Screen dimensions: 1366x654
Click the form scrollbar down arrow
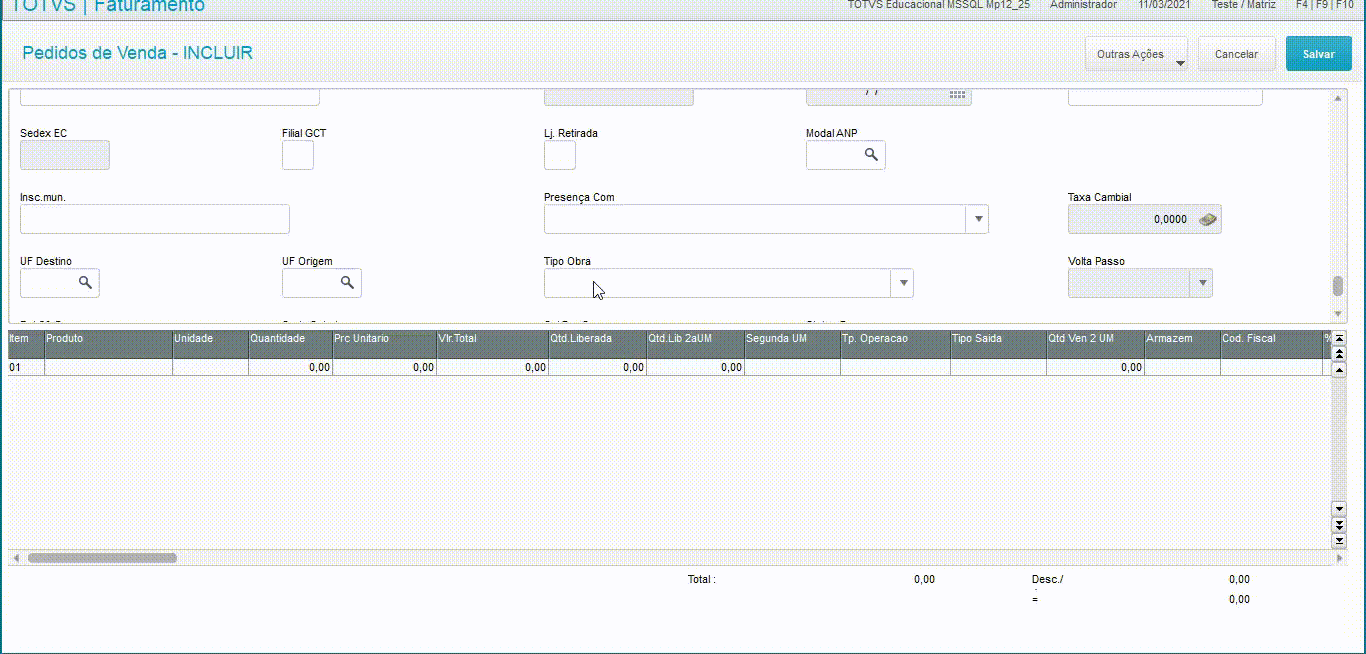[1339, 313]
